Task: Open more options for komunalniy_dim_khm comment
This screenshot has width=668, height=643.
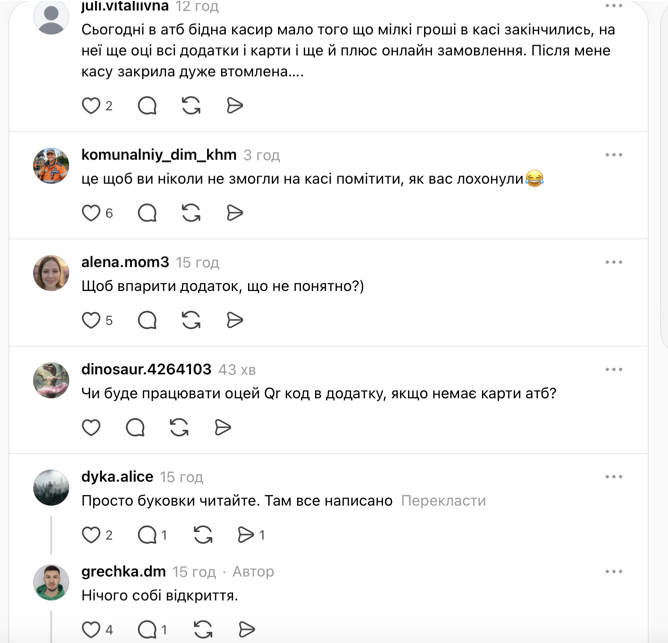Action: [614, 155]
